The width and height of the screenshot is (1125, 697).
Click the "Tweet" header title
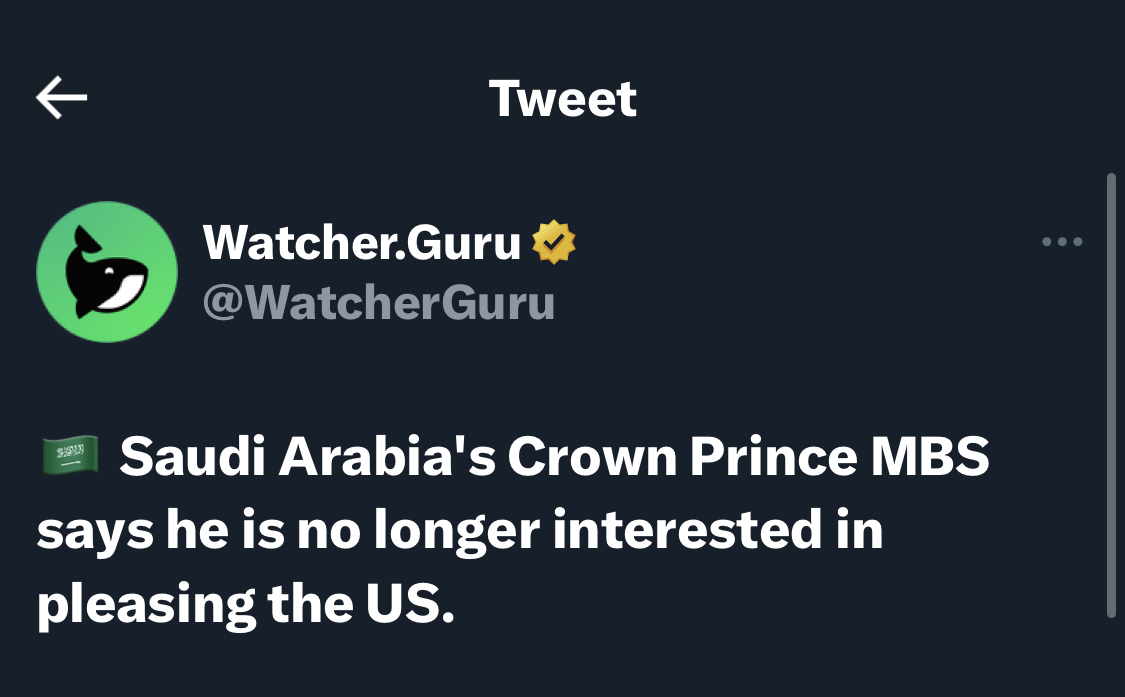point(562,99)
